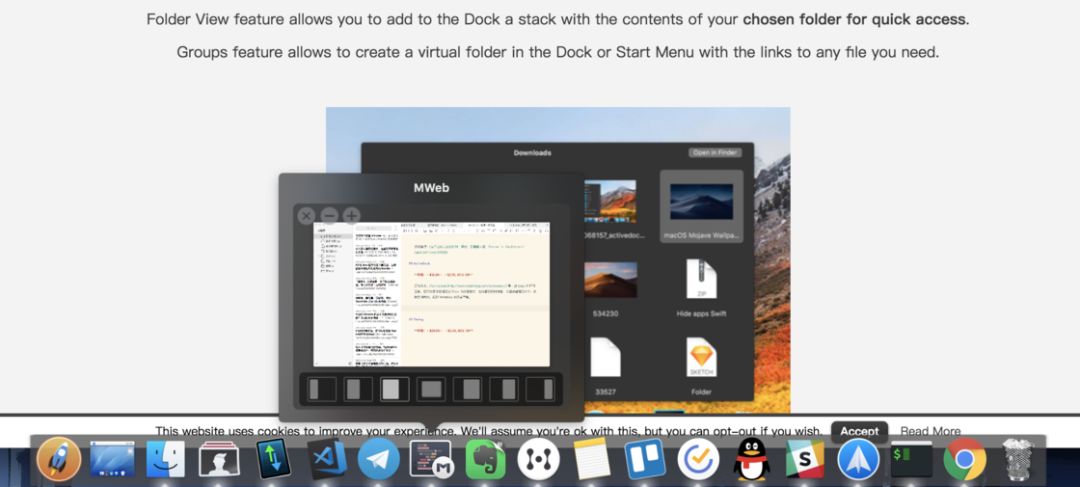Click plus button on MWeb preview
The image size is (1080, 487).
point(351,216)
